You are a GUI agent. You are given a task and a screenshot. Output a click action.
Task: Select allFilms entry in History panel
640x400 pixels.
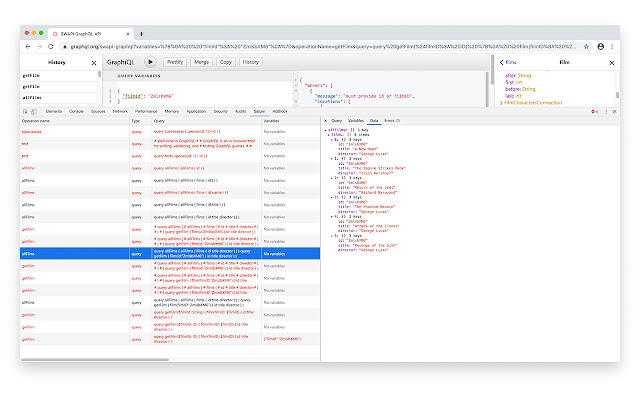coord(58,98)
